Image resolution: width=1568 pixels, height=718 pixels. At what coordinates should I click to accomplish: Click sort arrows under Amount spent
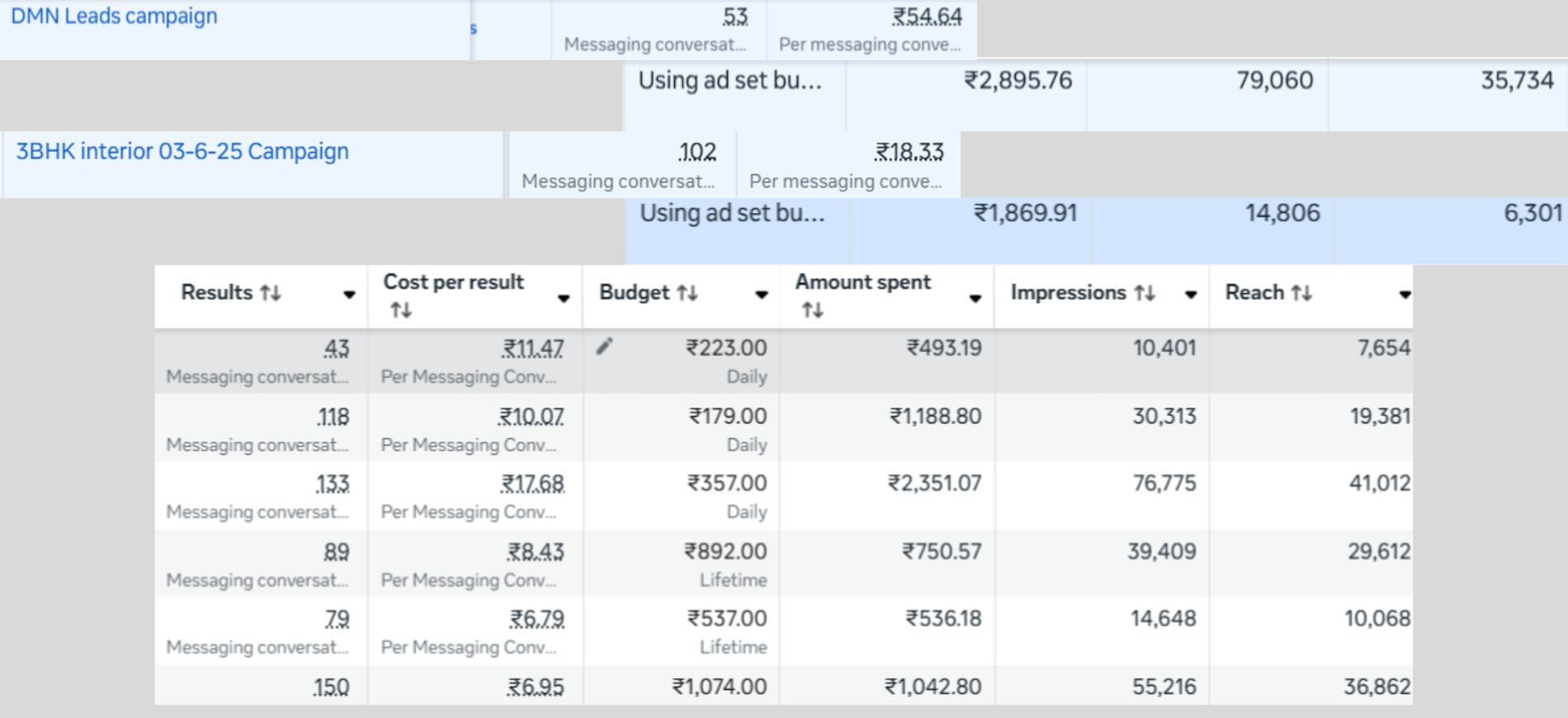(812, 310)
